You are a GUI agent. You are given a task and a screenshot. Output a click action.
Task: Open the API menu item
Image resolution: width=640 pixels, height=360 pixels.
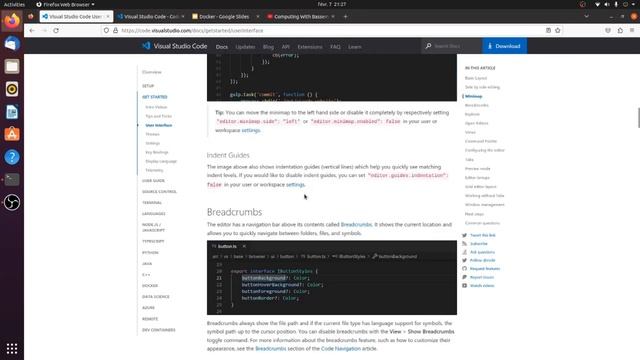coord(286,47)
